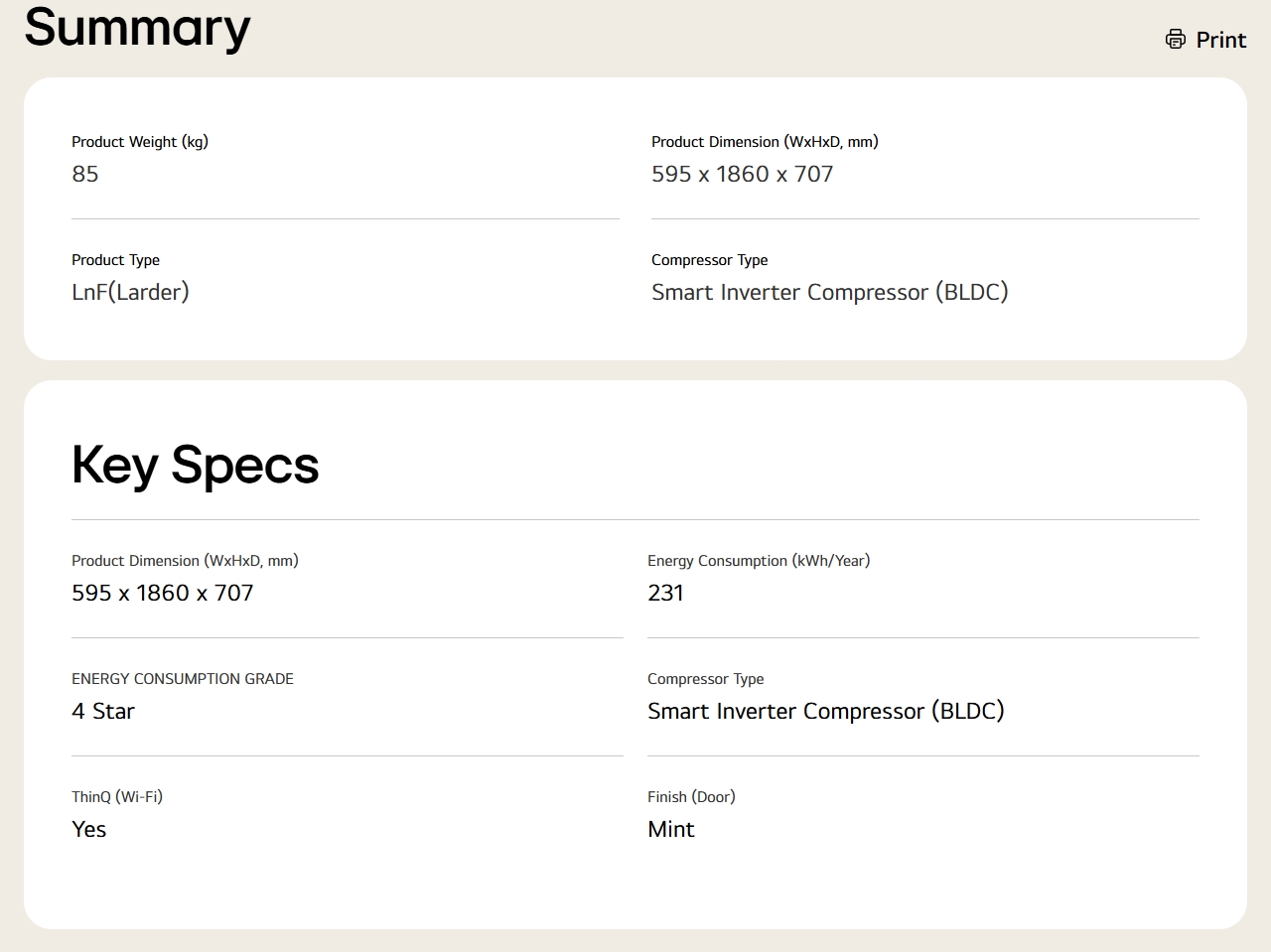Click the printer icon
The height and width of the screenshot is (952, 1271).
[1176, 40]
